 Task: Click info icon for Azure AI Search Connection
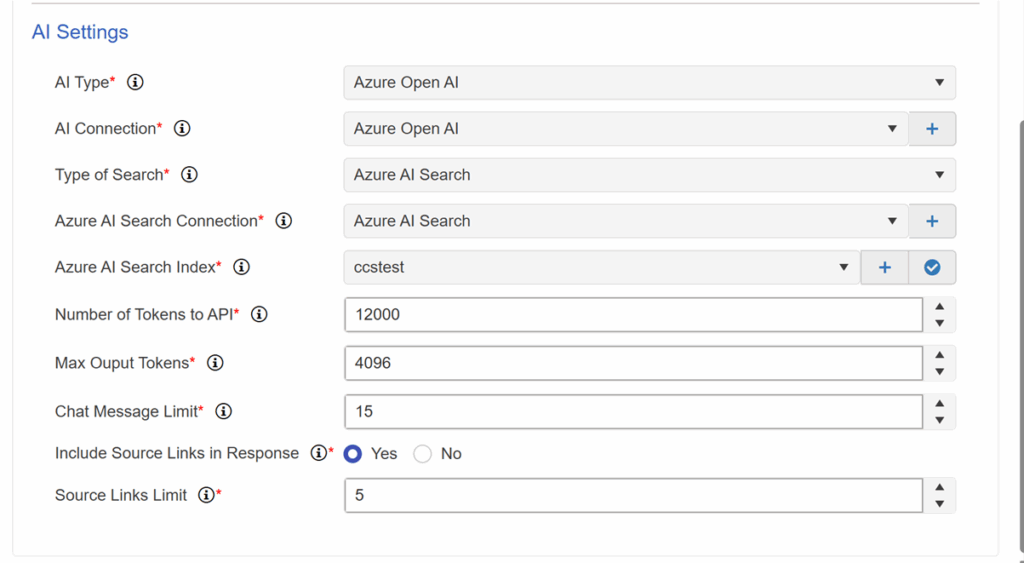point(283,221)
